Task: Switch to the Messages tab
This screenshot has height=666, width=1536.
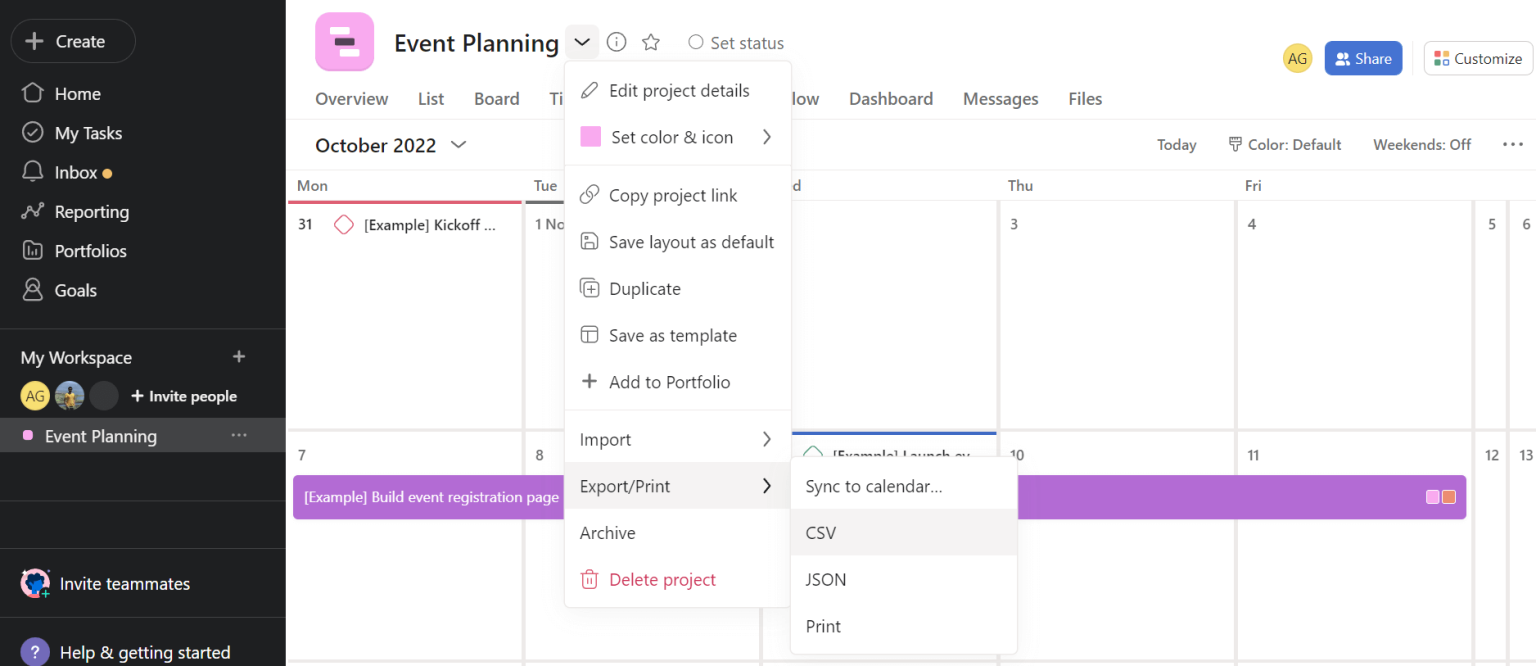Action: pyautogui.click(x=1000, y=98)
